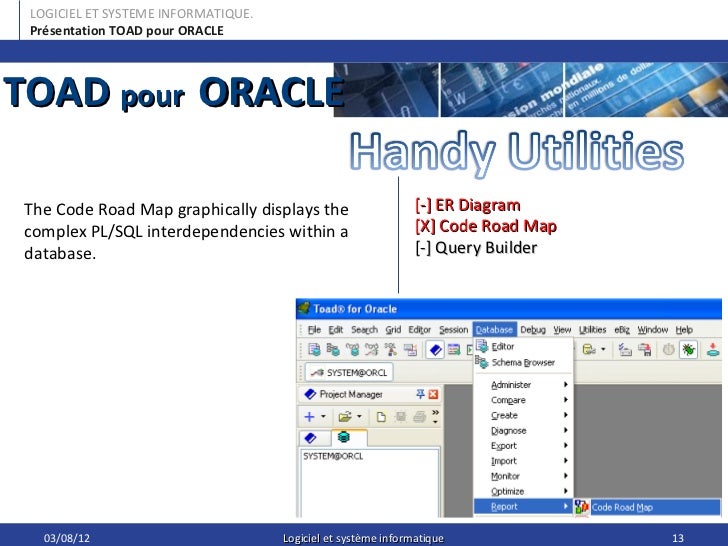The height and width of the screenshot is (546, 728).
Task: Click the toolbar icon right of blue Project Manager button
Action: [x=454, y=350]
